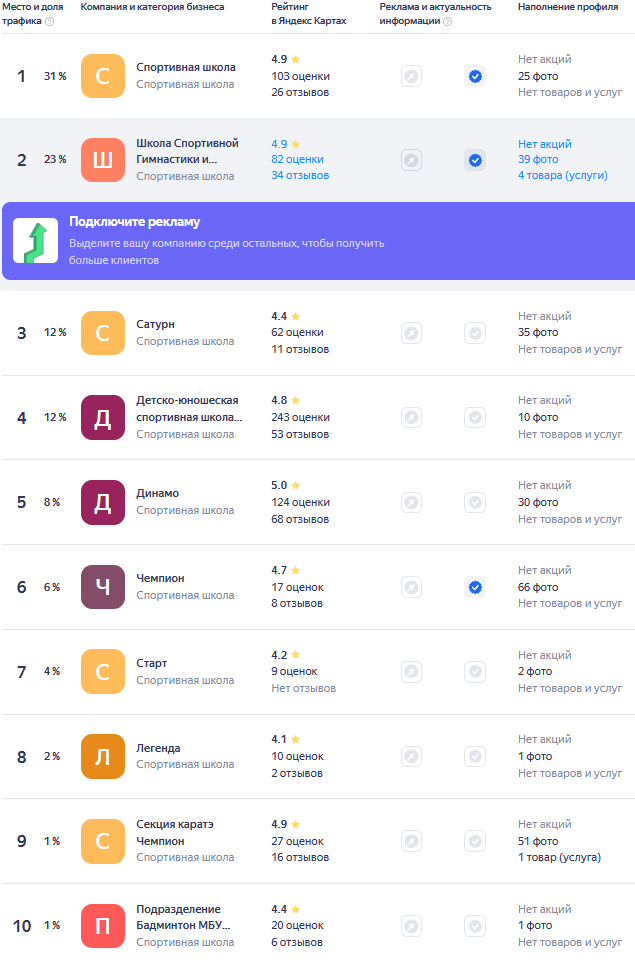Click 'Подразделение Бадминтон МБУ...' name
The image size is (635, 965).
click(x=183, y=918)
